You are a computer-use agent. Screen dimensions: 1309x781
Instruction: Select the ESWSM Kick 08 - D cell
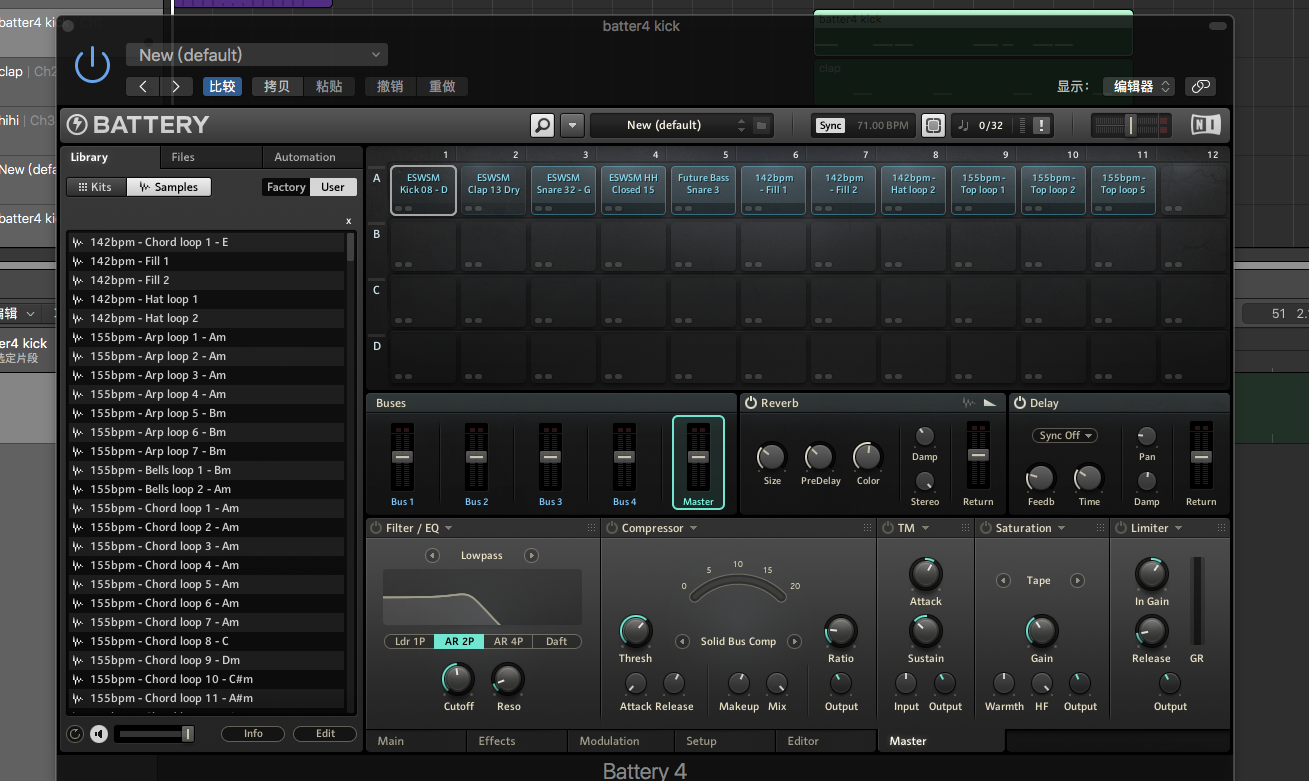click(x=423, y=190)
